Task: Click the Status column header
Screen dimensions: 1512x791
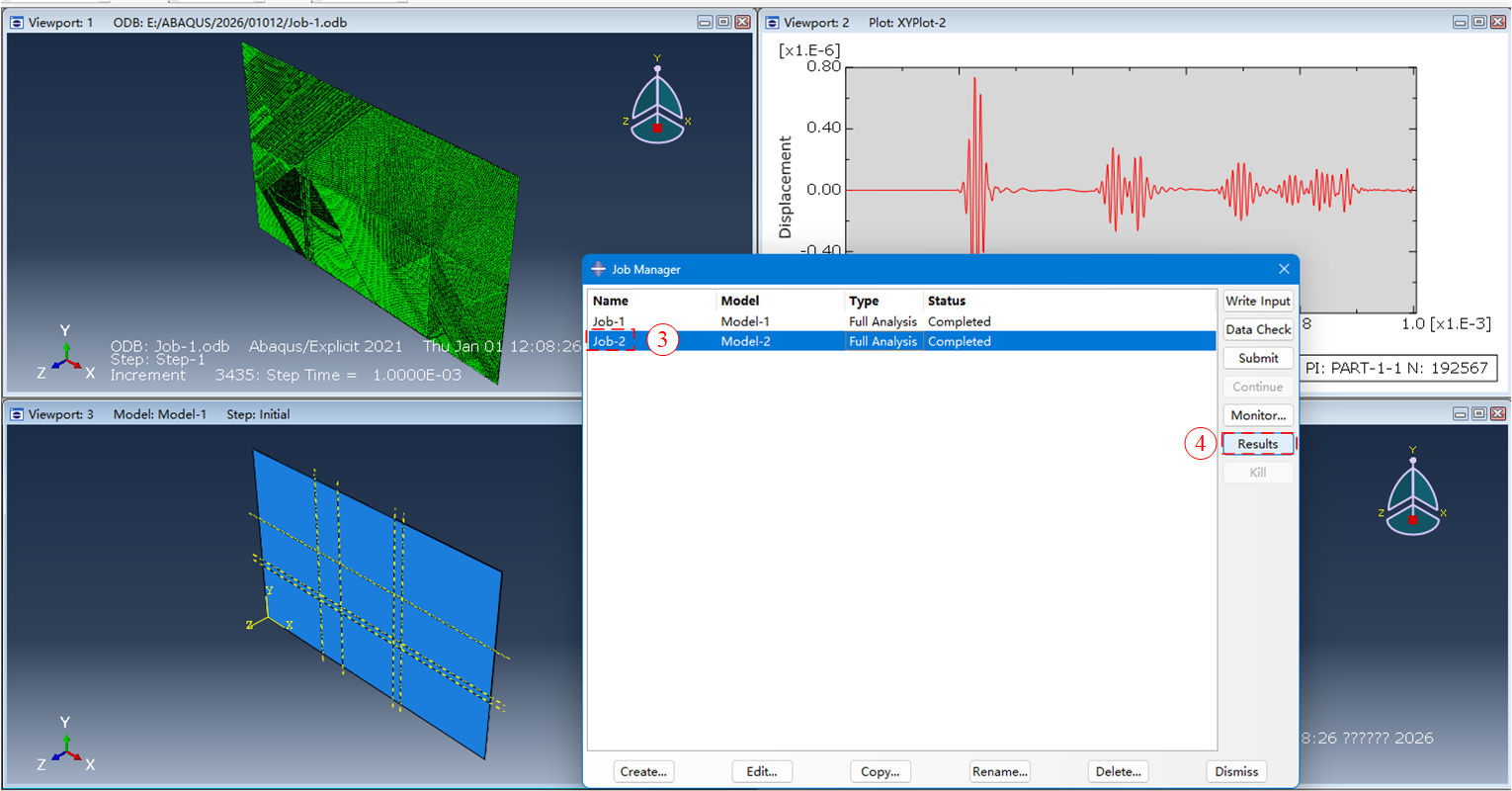Action: 1070,301
